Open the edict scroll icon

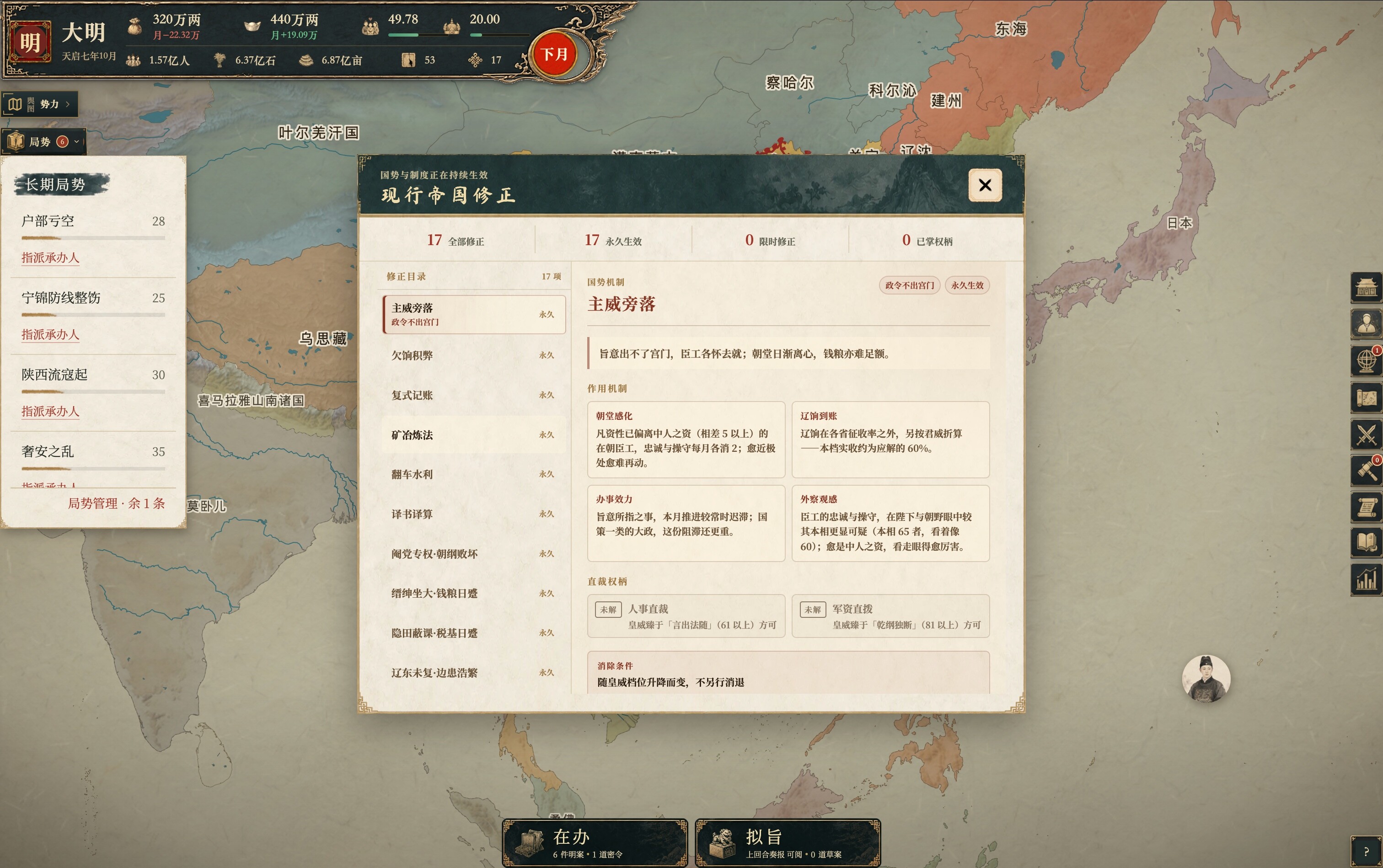coord(1366,507)
